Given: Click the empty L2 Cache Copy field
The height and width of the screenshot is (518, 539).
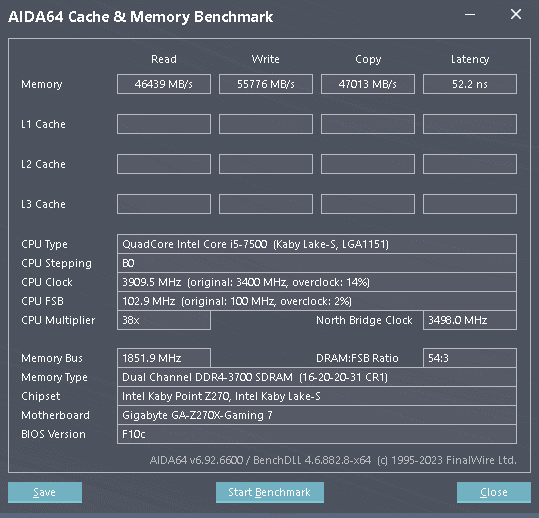Looking at the screenshot, I should click(x=368, y=164).
